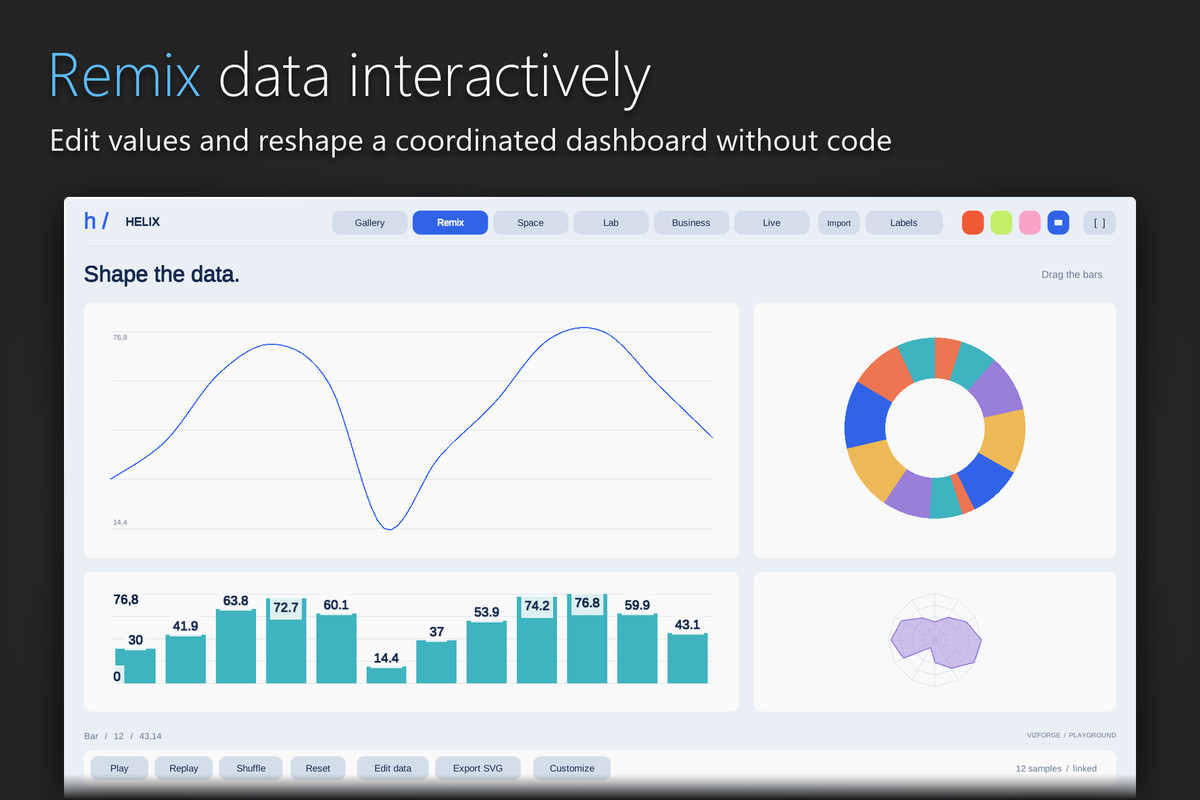Start animation with the Play button
The width and height of the screenshot is (1200, 800).
(120, 768)
